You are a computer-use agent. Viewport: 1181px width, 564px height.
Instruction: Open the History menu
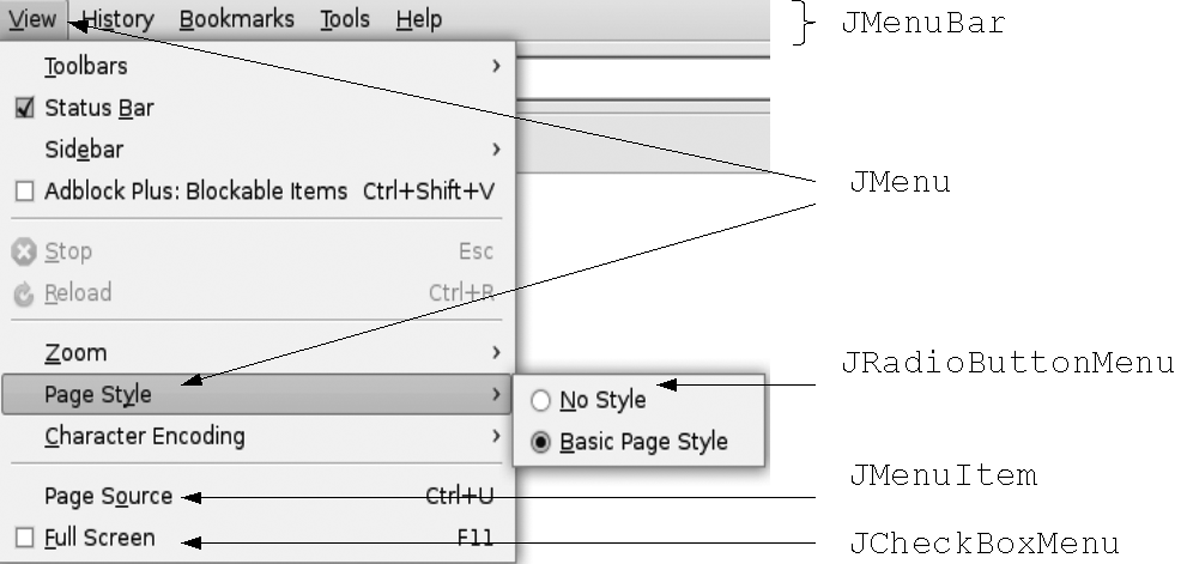pos(118,19)
